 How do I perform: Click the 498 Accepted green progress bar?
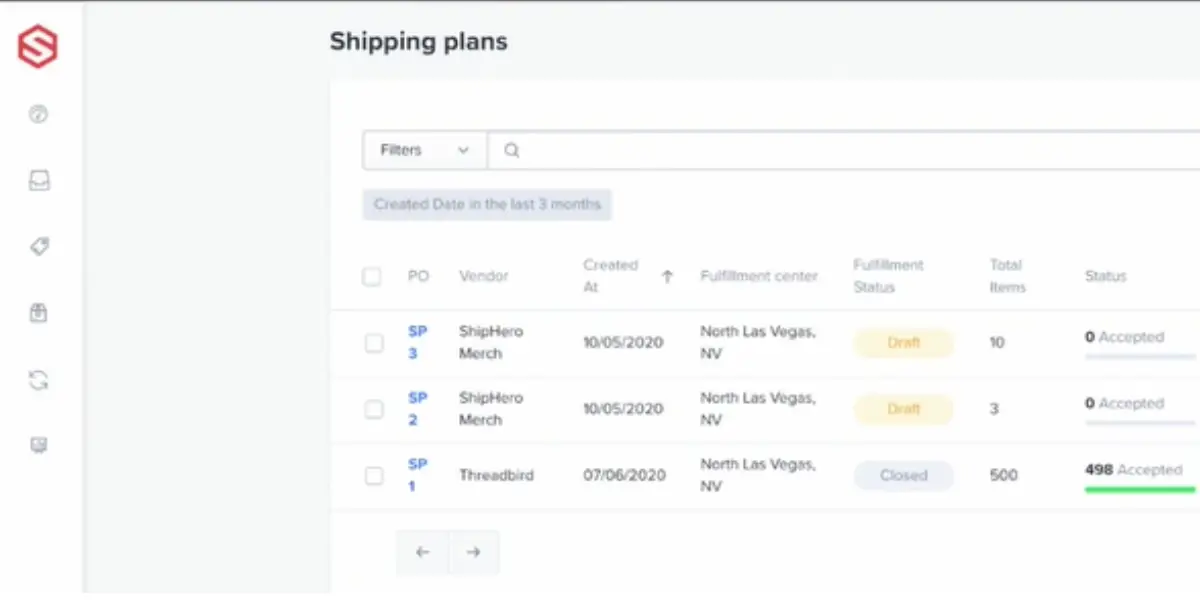tap(1140, 489)
